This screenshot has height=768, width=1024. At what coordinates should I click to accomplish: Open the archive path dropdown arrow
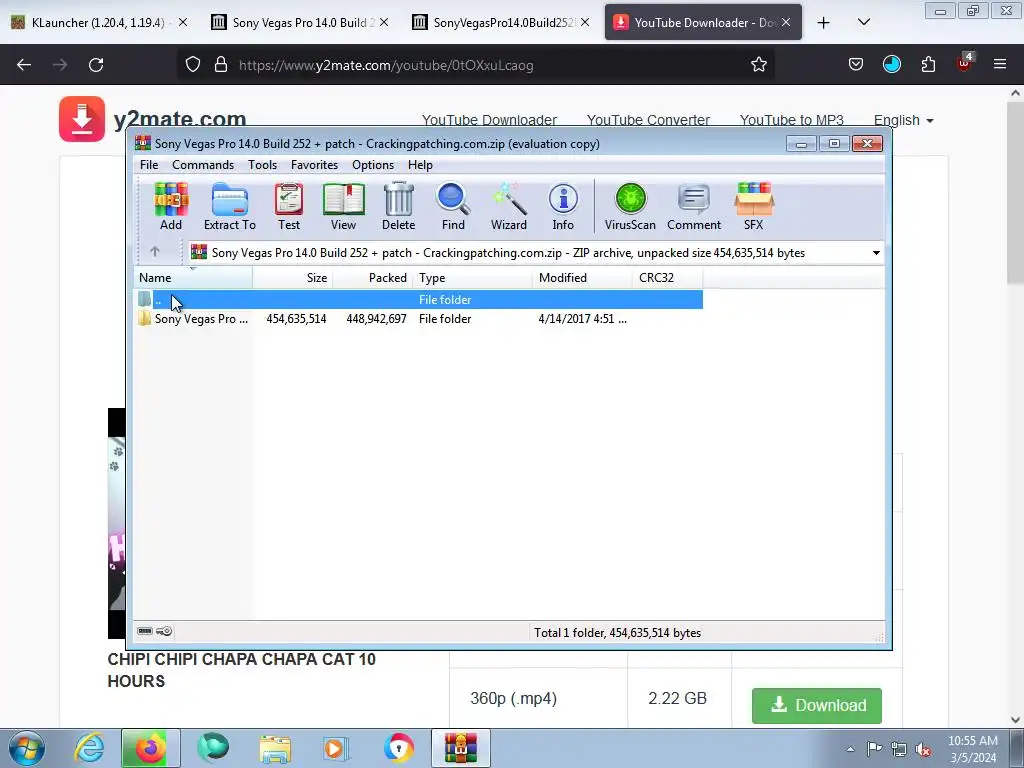coord(876,253)
